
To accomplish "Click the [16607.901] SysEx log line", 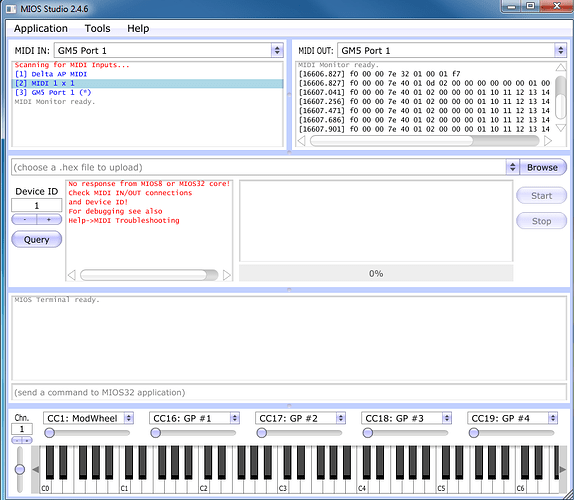I will pos(425,129).
